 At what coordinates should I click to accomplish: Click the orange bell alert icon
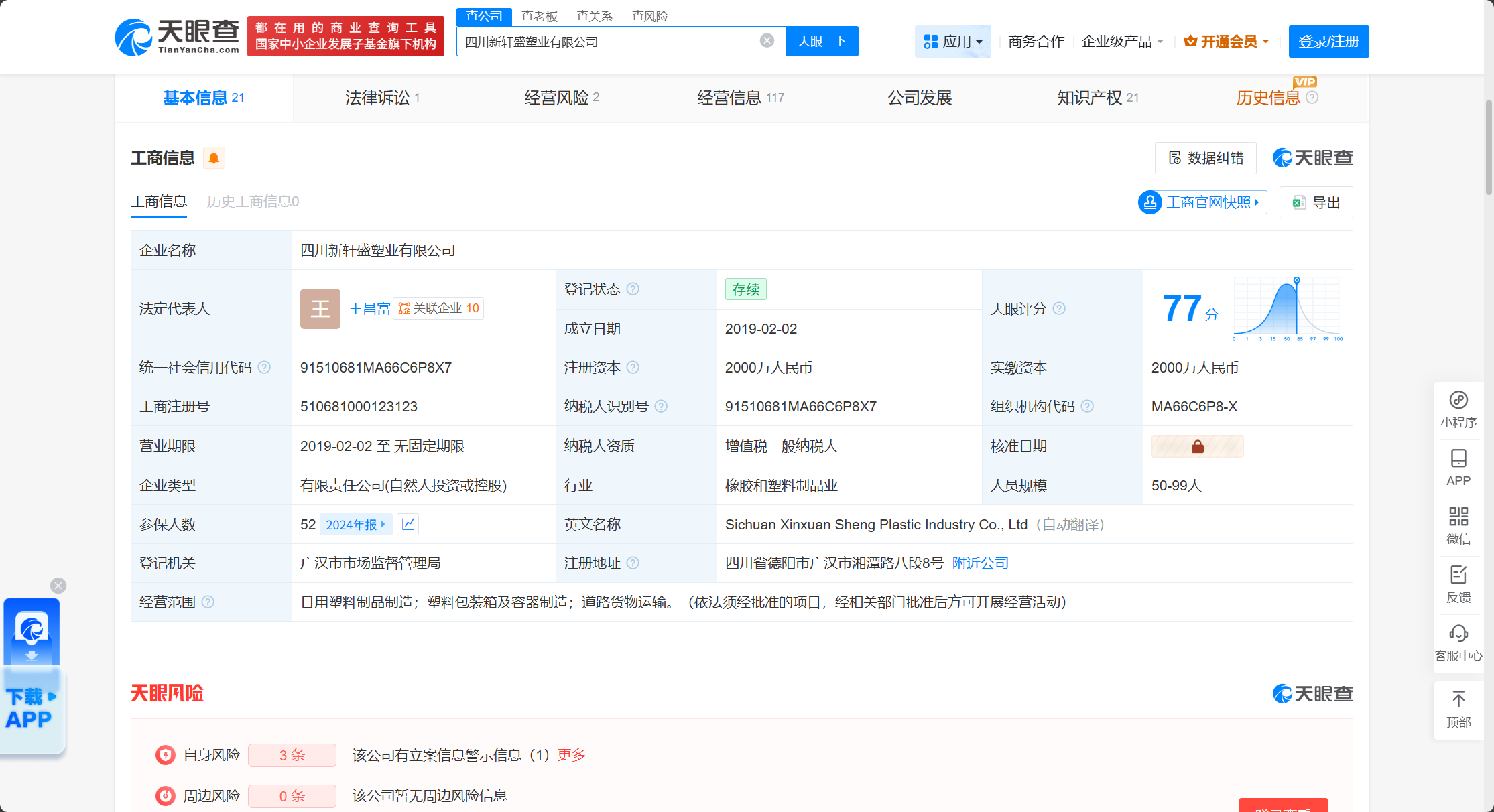click(214, 158)
